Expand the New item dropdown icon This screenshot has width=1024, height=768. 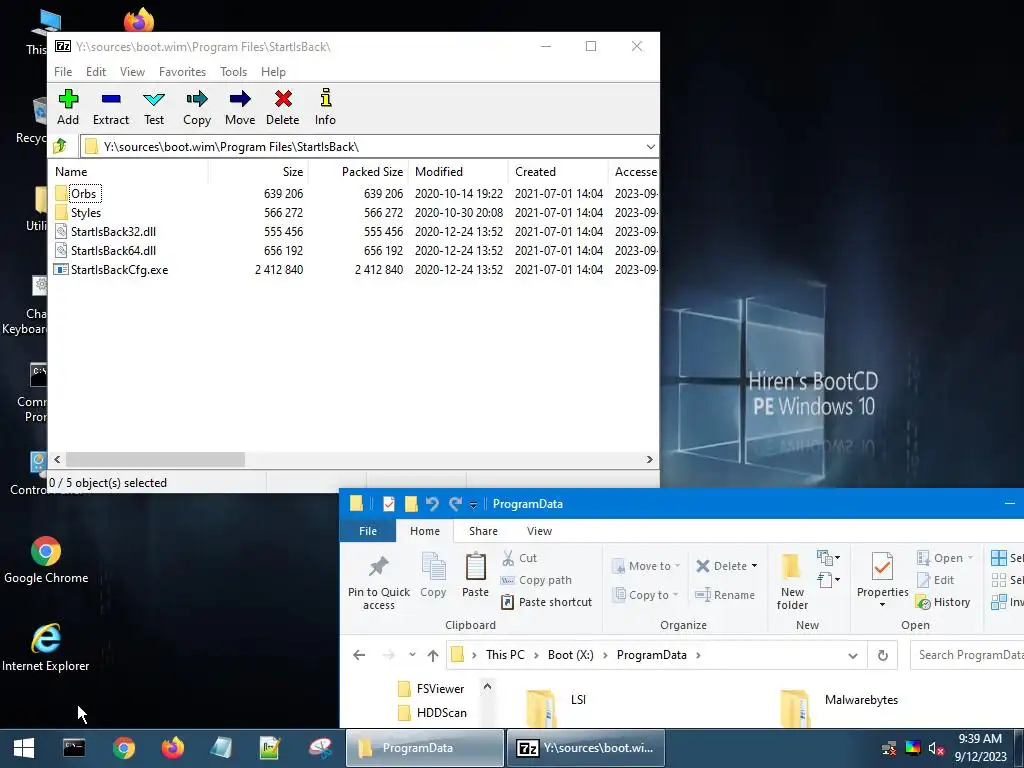tap(828, 558)
